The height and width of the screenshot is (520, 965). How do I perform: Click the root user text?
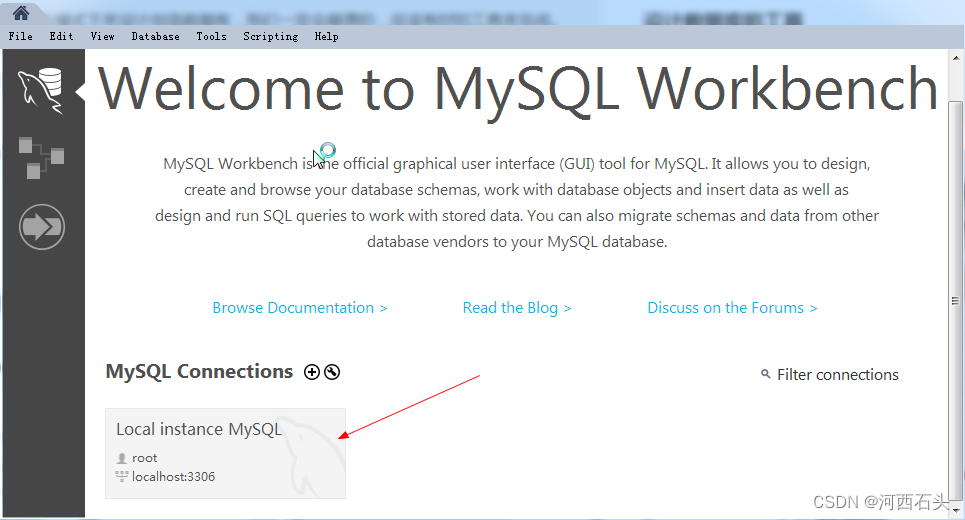(x=145, y=458)
